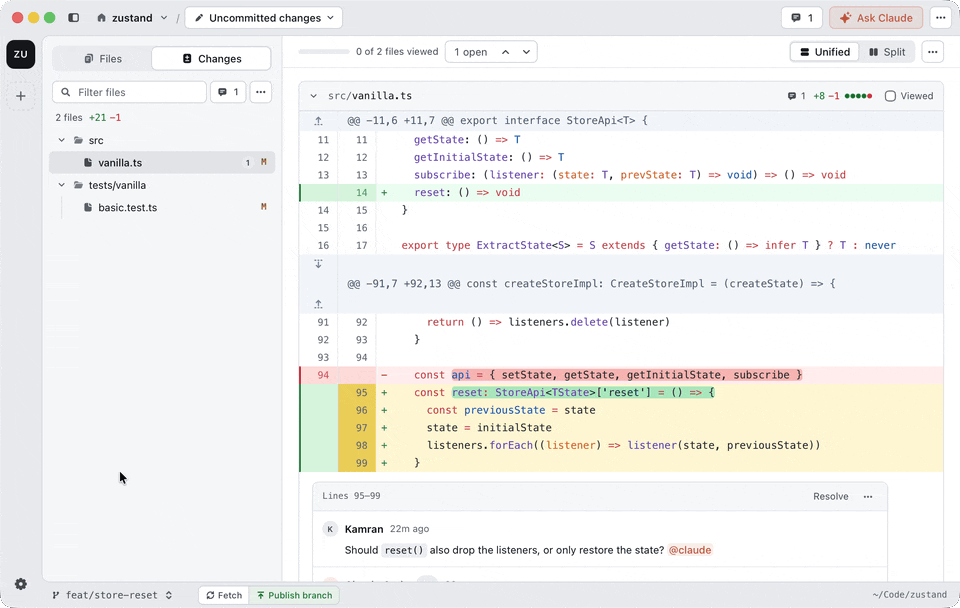Collapse the tests/vanilla folder
This screenshot has height=608, width=960.
point(61,185)
